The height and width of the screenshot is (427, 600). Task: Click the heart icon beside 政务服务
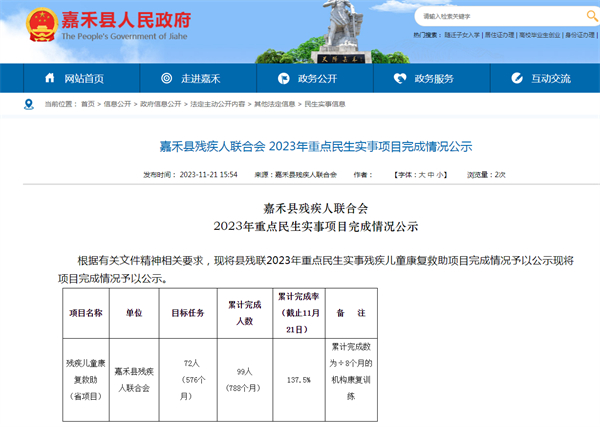coord(400,78)
